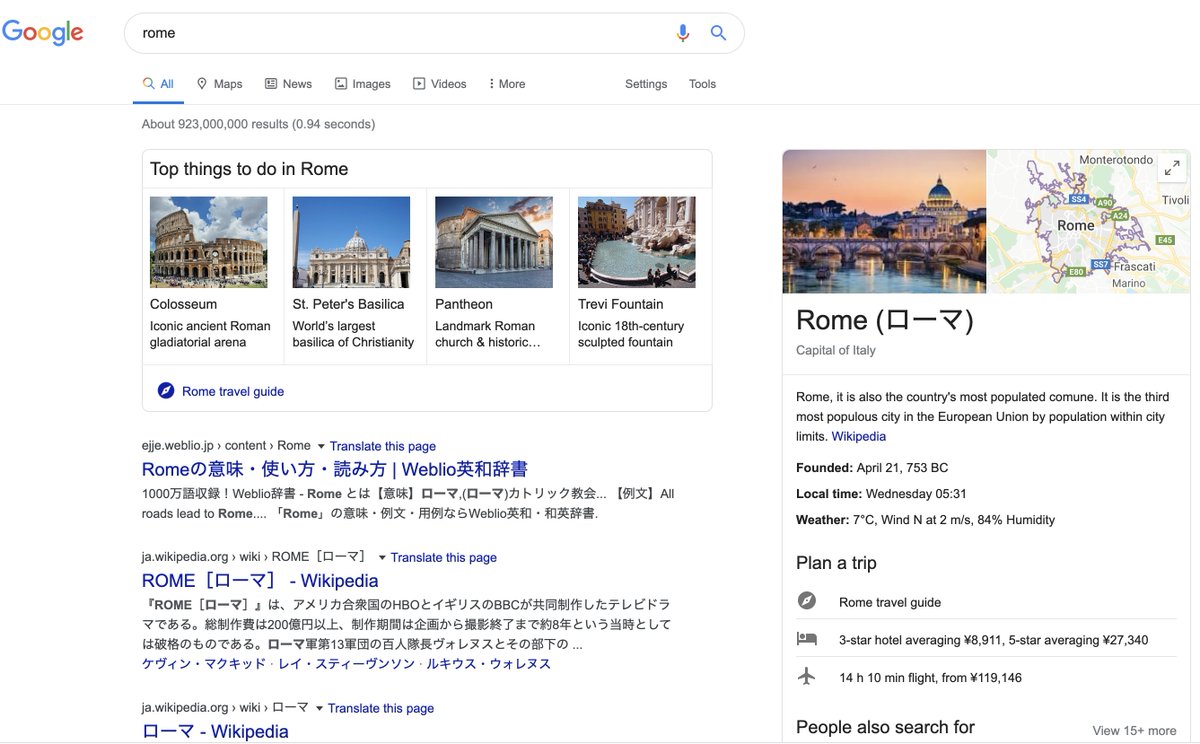The image size is (1200, 744).
Task: Click the ケヴィン・マクキッド link
Action: coord(204,663)
